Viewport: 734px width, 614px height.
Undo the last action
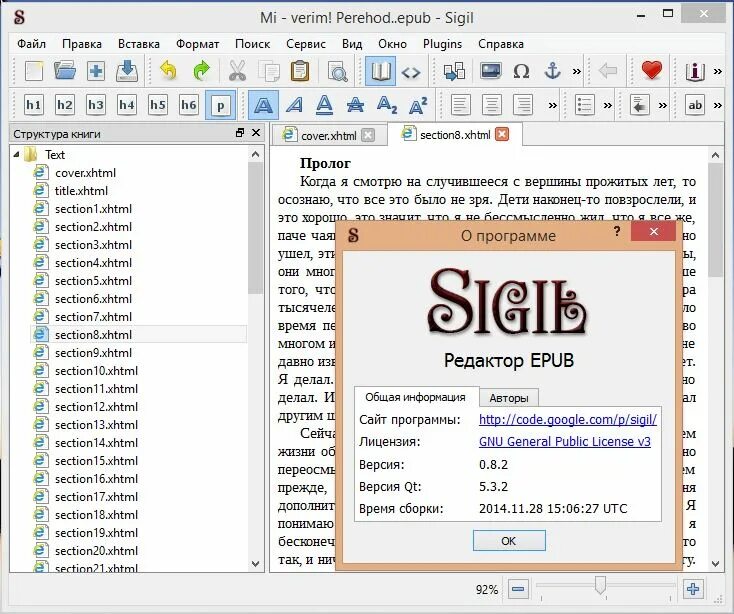pos(169,71)
